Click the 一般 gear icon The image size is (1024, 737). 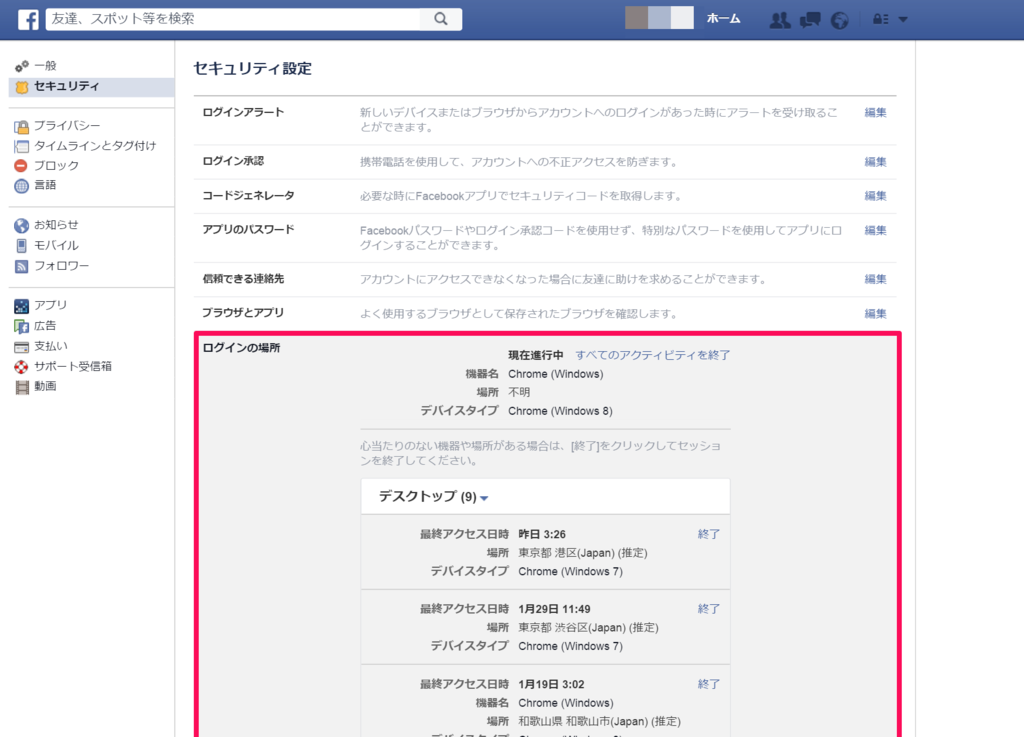click(x=22, y=66)
